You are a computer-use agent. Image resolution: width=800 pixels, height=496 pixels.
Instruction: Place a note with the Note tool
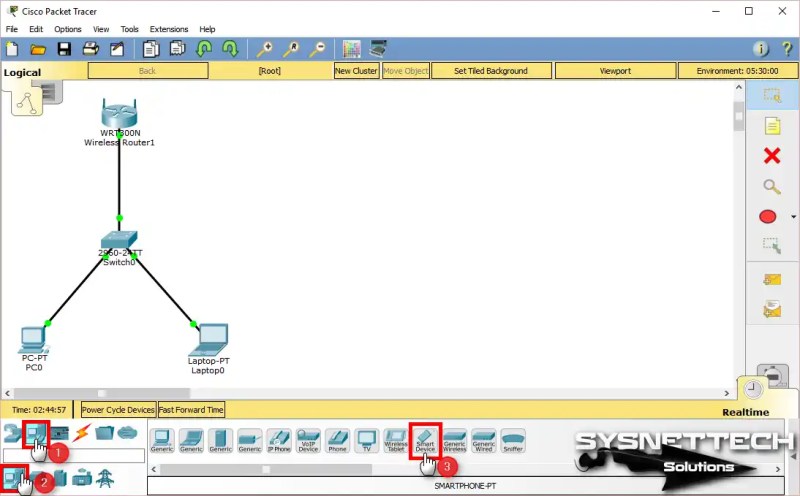[772, 126]
